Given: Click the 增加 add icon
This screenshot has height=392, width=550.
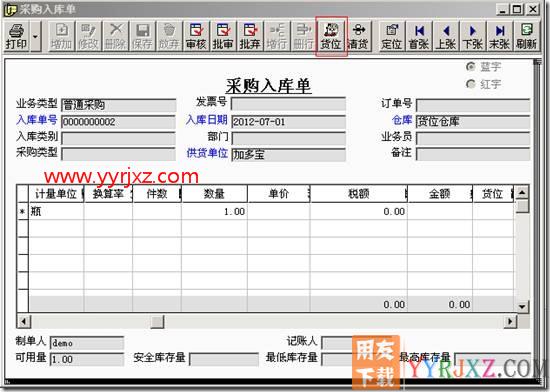Looking at the screenshot, I should tap(61, 36).
